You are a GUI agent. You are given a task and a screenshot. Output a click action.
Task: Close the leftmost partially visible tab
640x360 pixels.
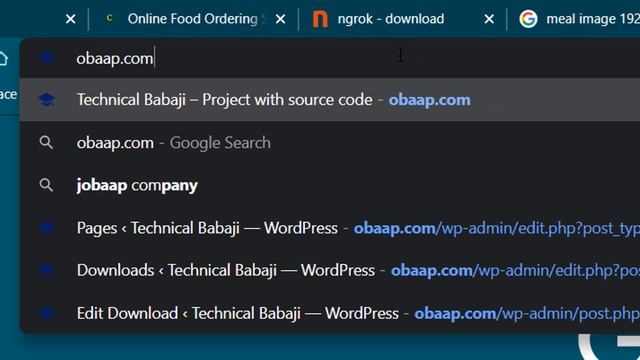tap(71, 19)
